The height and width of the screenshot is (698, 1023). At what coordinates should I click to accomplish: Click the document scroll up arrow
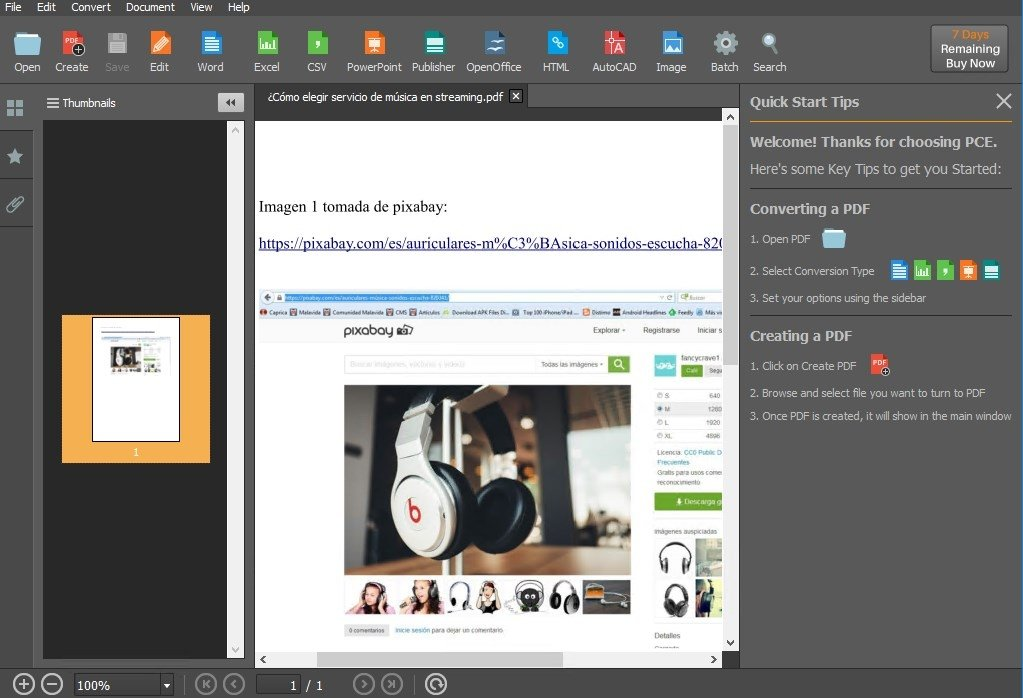coord(730,117)
